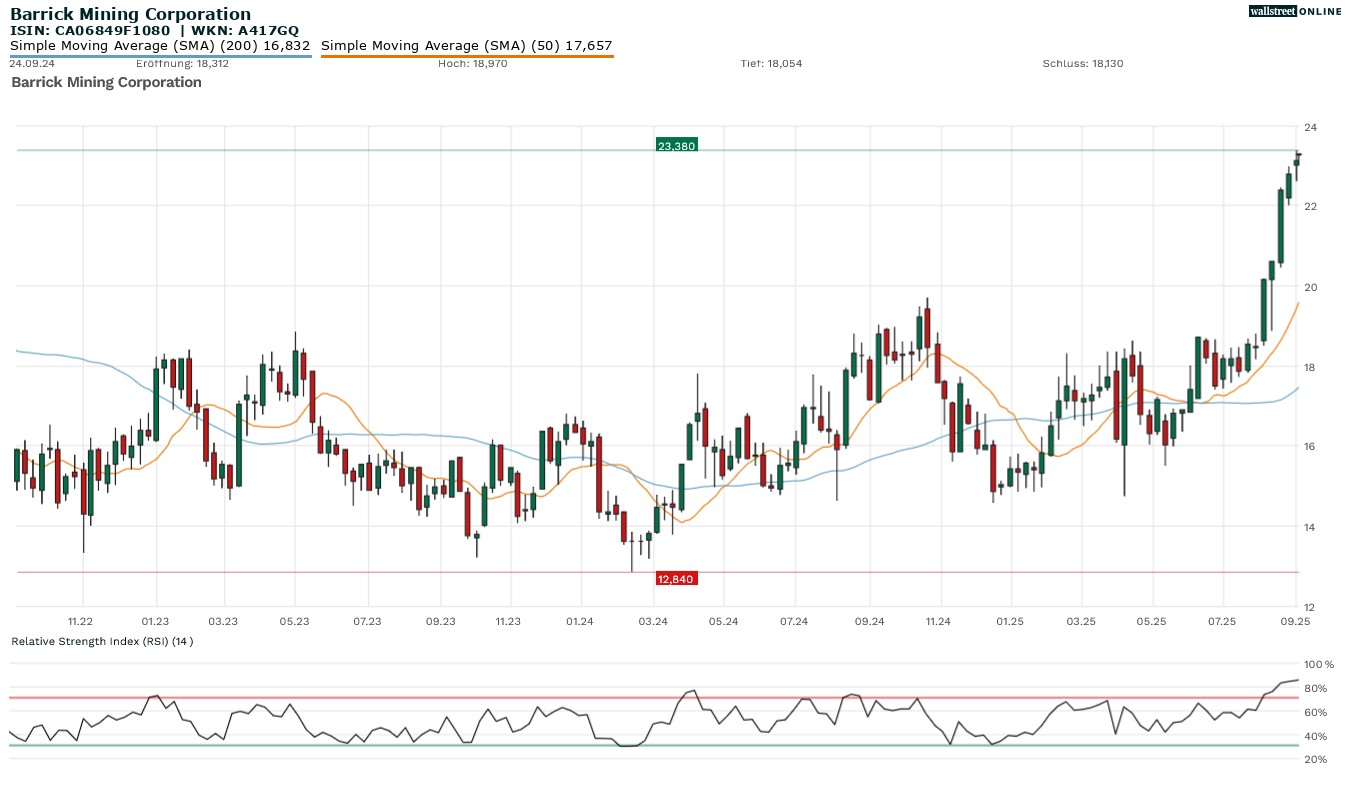Click the wallstreet ONLINE logo
This screenshot has width=1349, height=786.
click(x=1295, y=11)
